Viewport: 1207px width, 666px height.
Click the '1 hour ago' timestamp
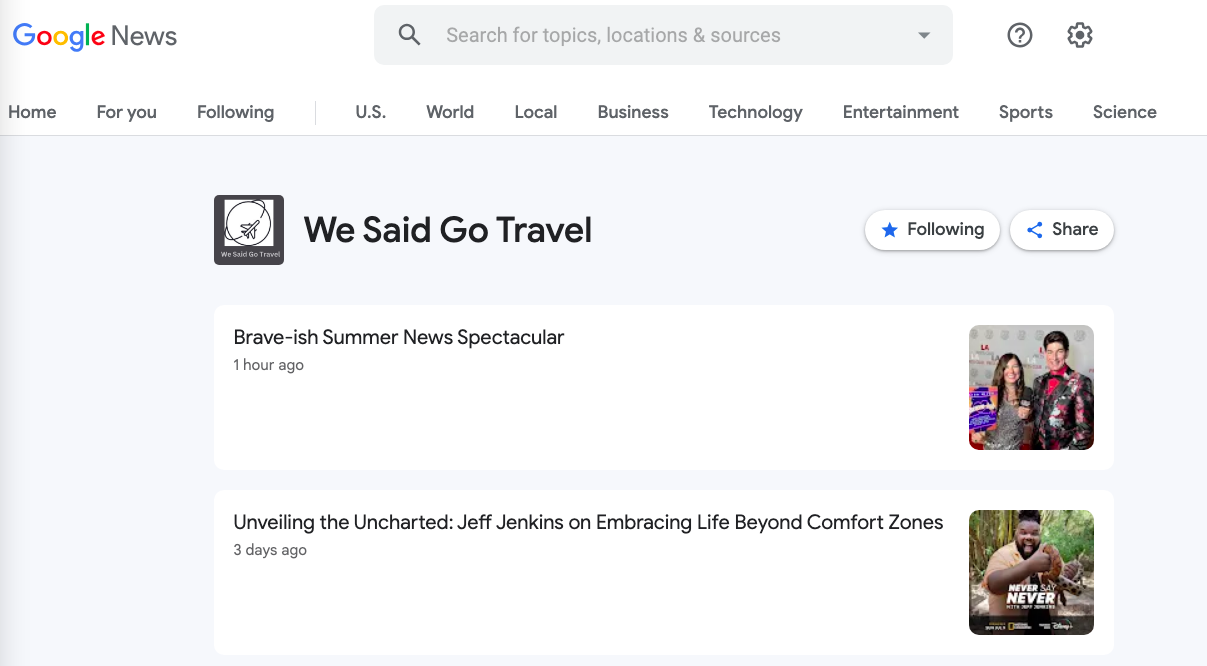pyautogui.click(x=269, y=365)
